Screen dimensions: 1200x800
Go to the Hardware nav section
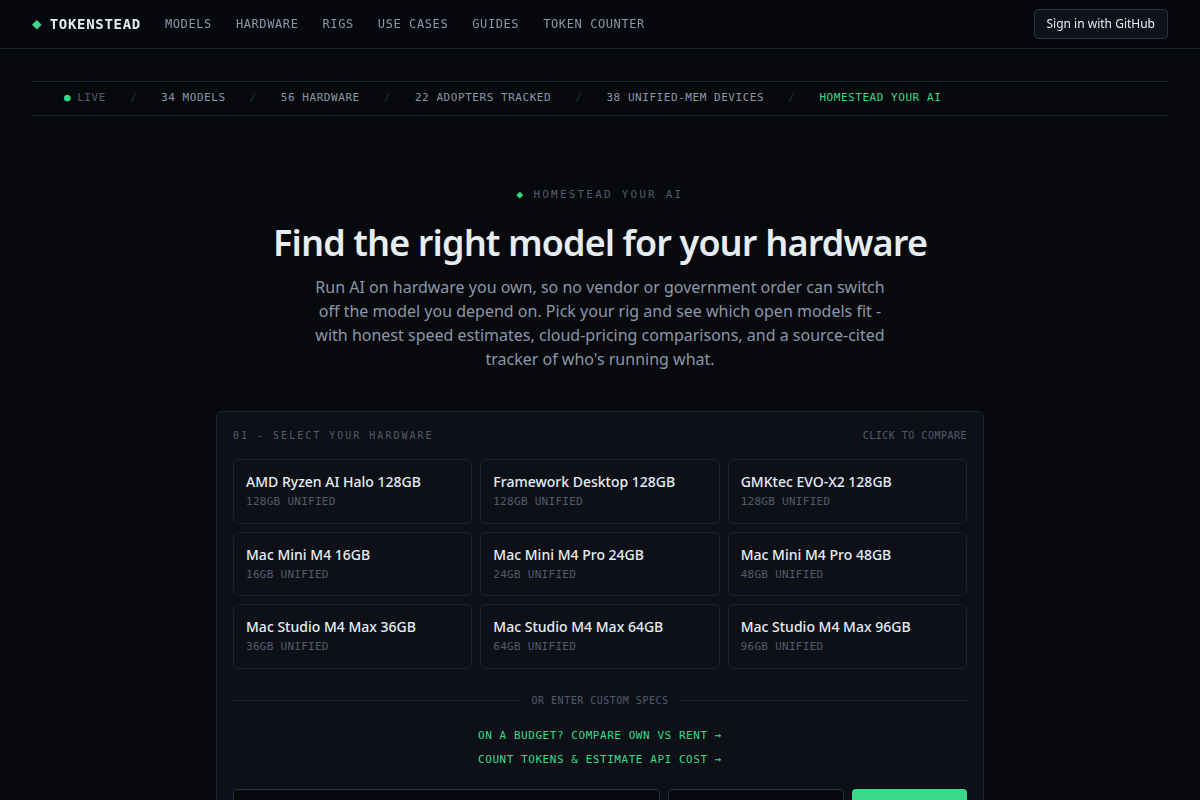(267, 24)
